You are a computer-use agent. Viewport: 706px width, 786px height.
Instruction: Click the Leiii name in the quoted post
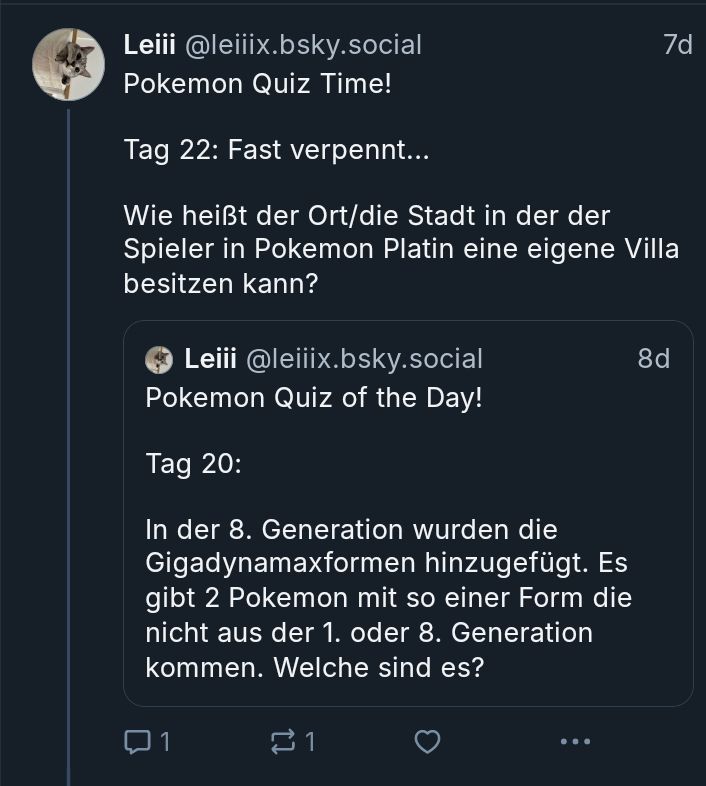pos(210,359)
